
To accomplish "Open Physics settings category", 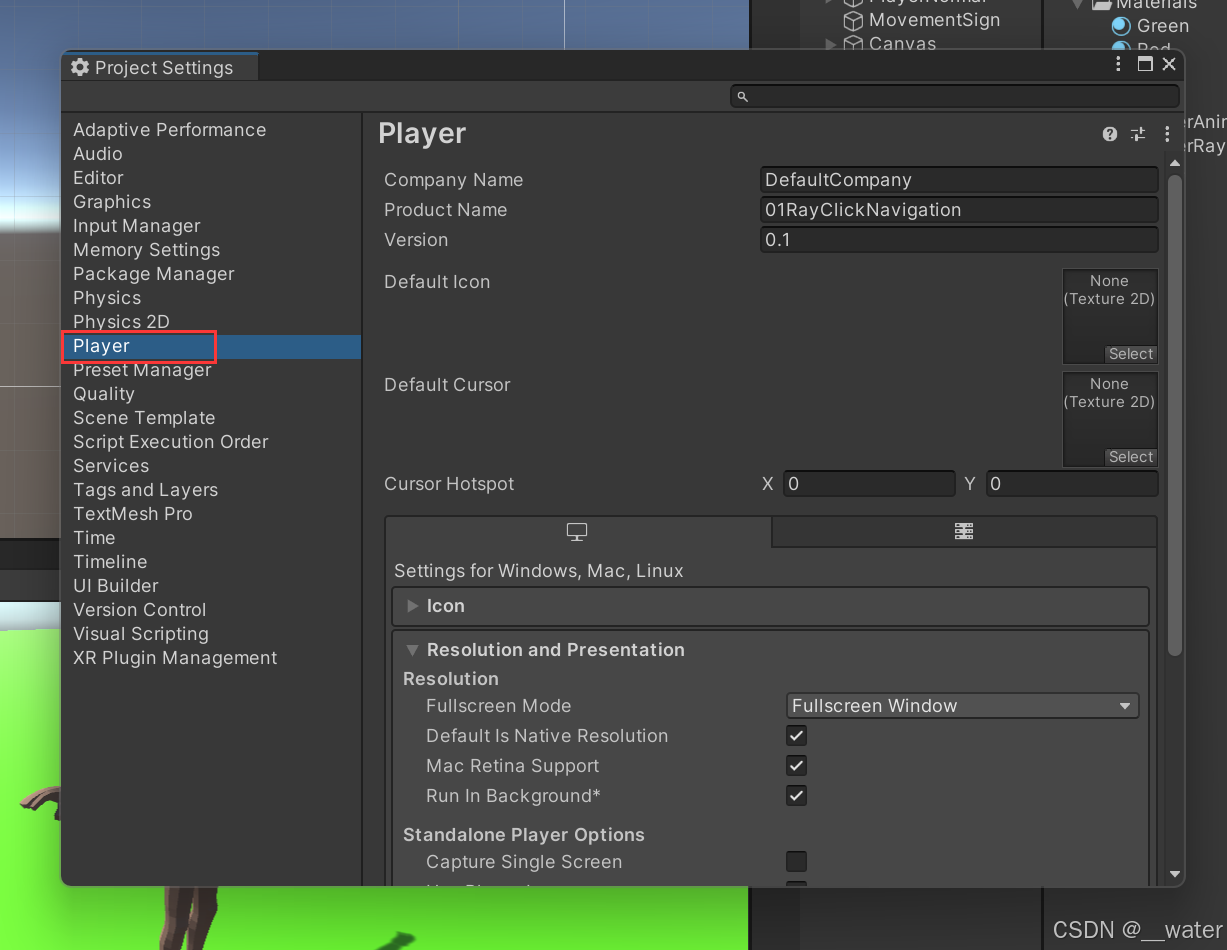I will click(107, 298).
